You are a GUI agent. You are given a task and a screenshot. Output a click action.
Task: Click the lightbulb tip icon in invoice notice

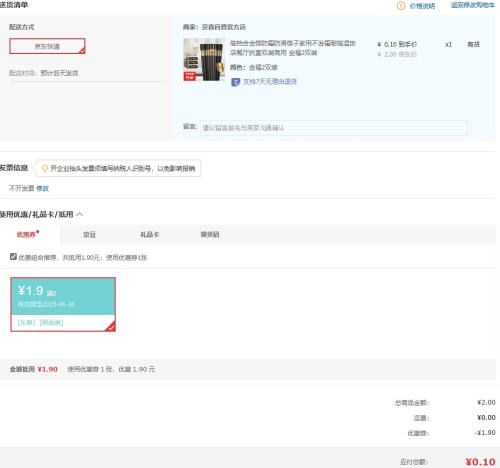pos(44,168)
